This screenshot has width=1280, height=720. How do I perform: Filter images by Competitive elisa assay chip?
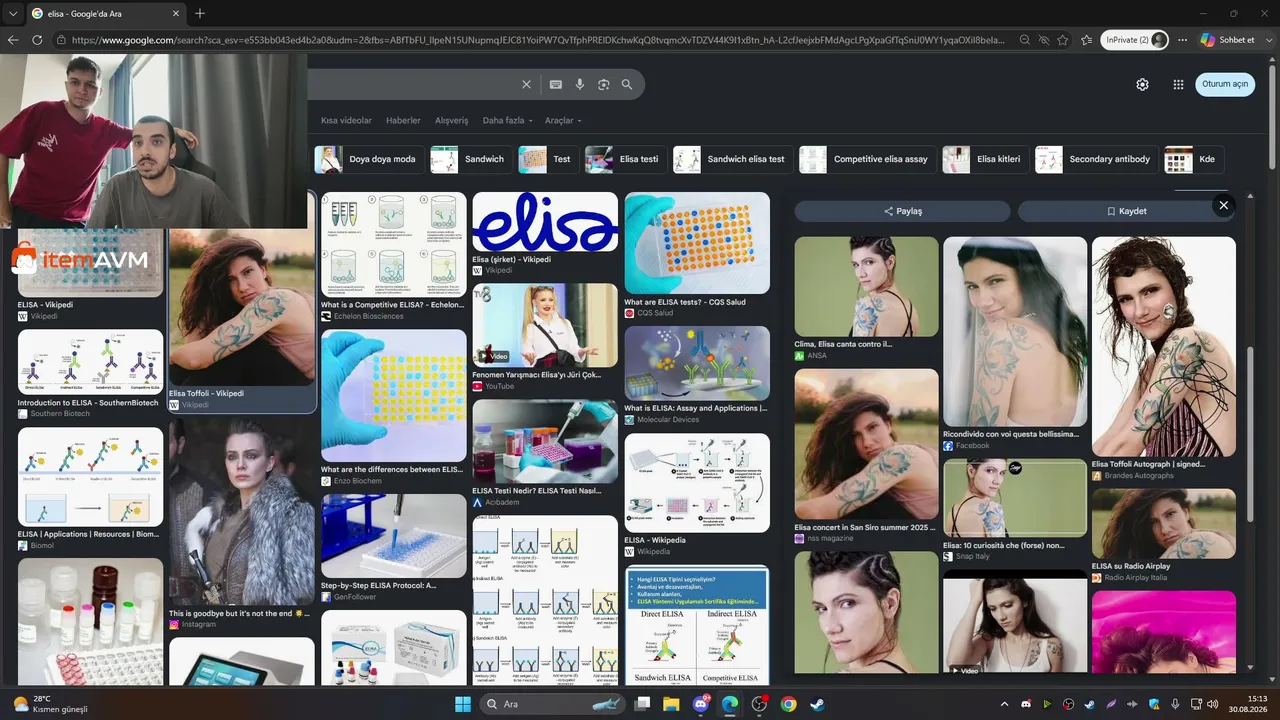tap(867, 160)
